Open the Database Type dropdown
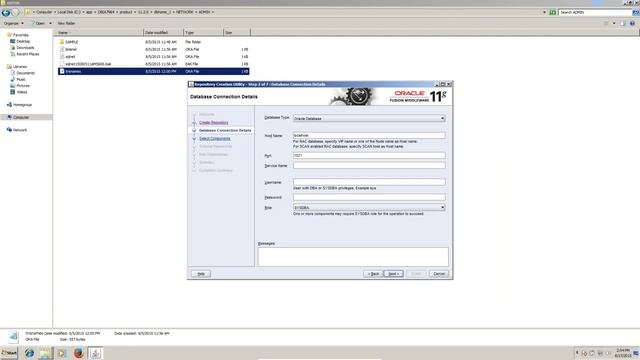 pos(369,118)
